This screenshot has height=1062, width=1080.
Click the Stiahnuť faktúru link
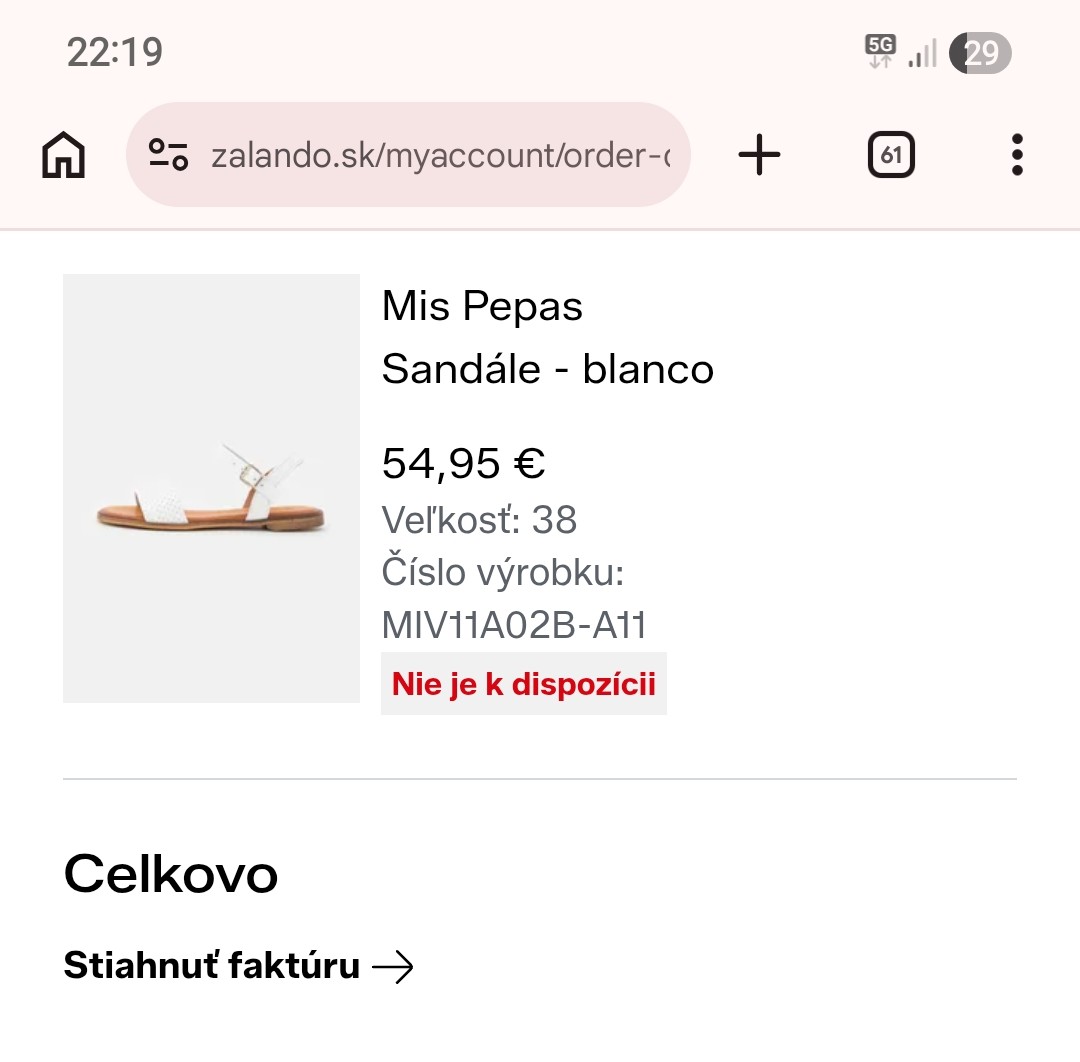(211, 966)
